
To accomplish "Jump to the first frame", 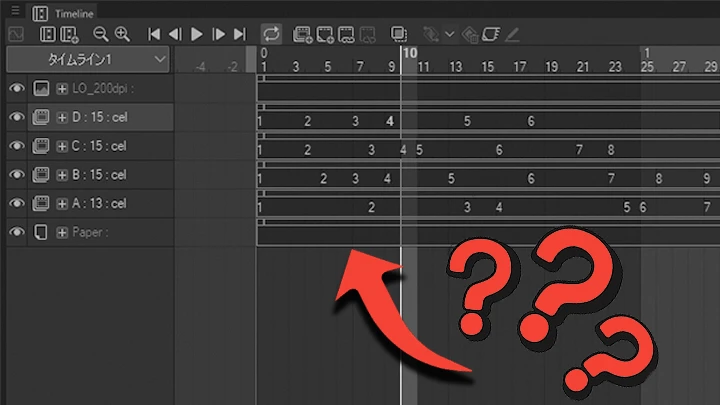I will (154, 34).
